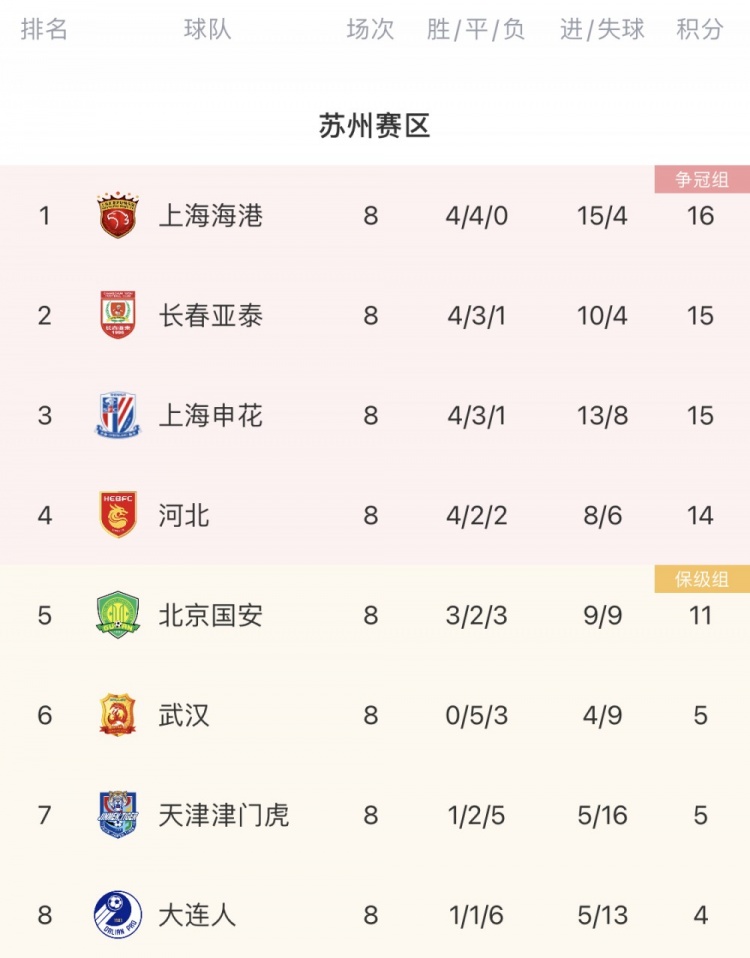Select the 争冠组 group label
The image size is (750, 958).
tap(702, 179)
